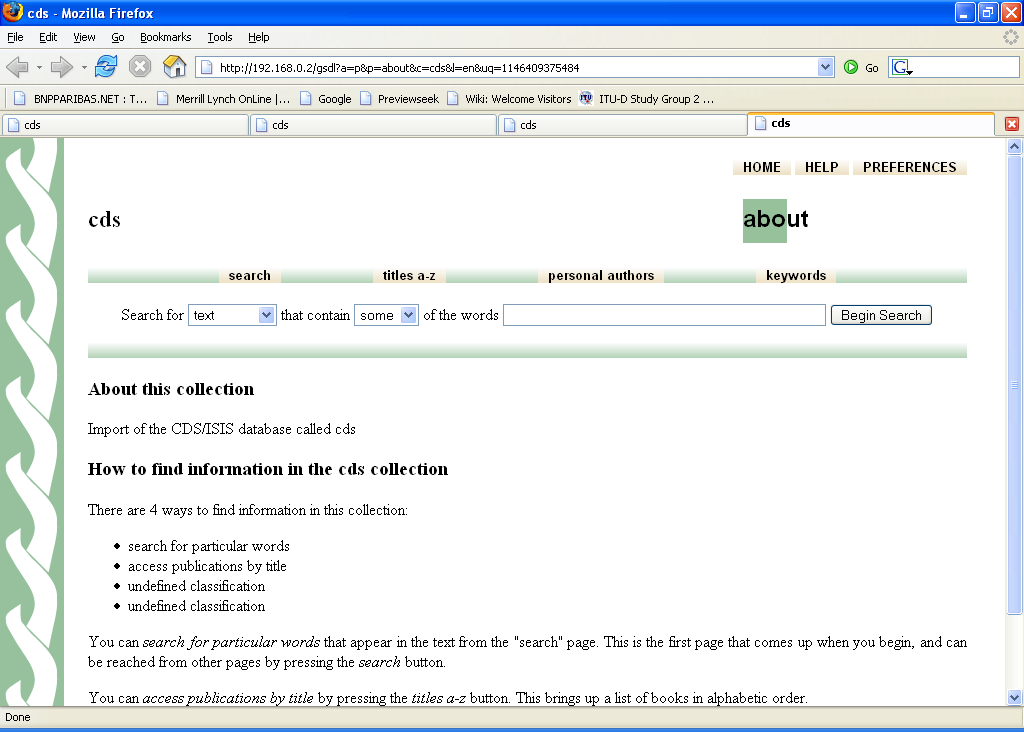The image size is (1024, 732).
Task: Open the ITU-D Study Group 2 bookmark
Action: [646, 99]
